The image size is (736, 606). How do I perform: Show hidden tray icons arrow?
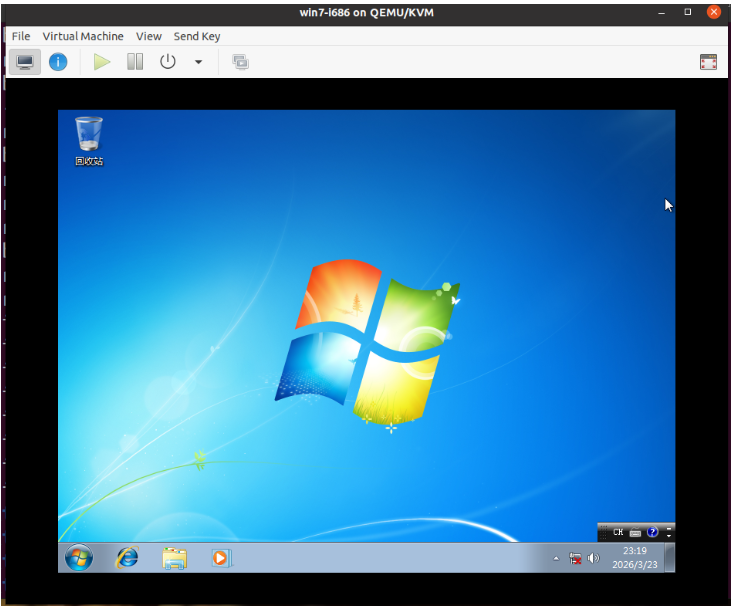pyautogui.click(x=556, y=559)
